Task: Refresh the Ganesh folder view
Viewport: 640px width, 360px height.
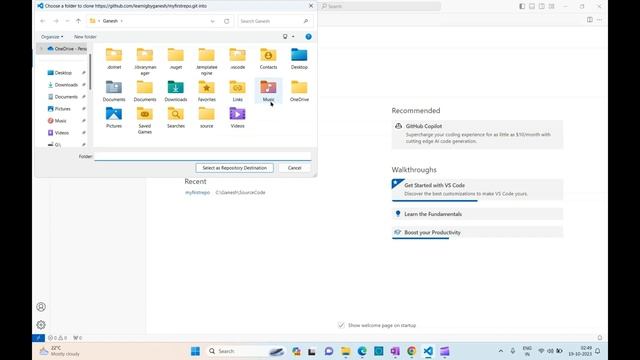Action: pos(227,21)
